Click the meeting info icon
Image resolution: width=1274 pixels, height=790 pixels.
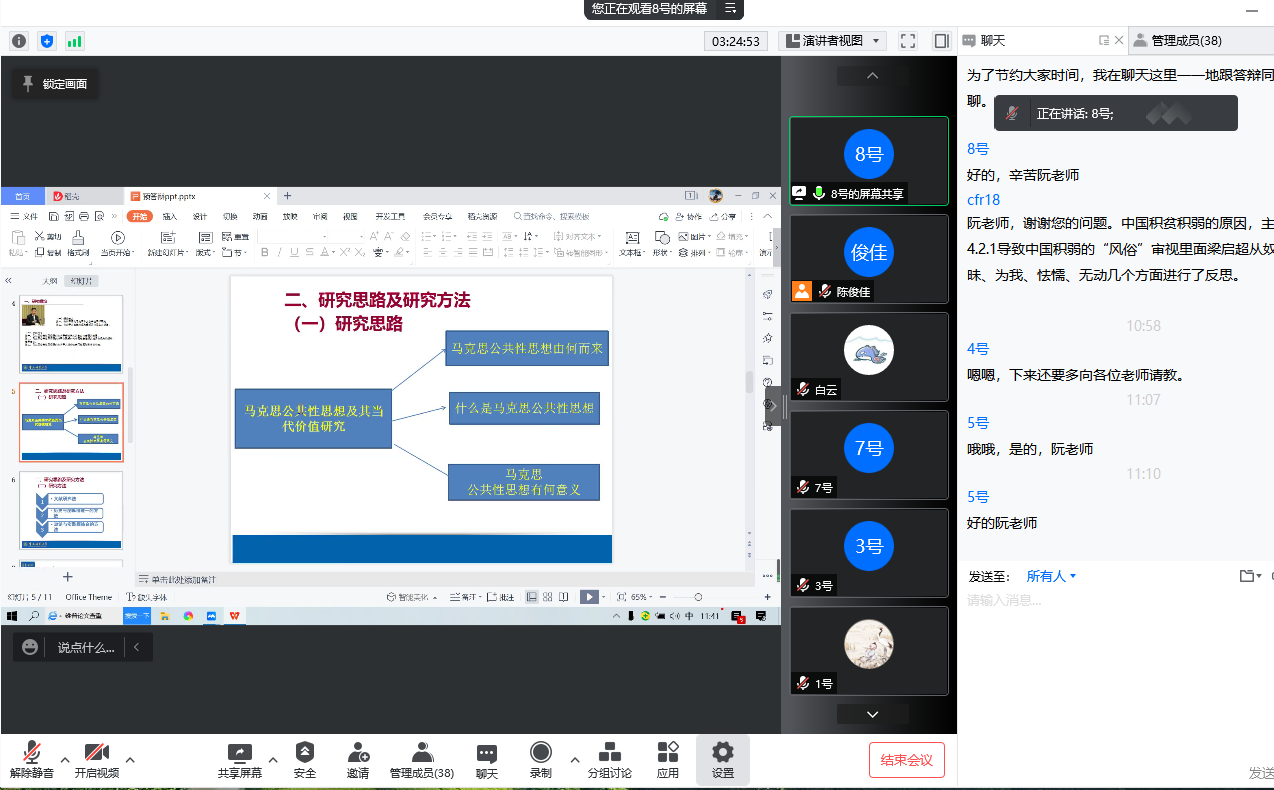[19, 41]
